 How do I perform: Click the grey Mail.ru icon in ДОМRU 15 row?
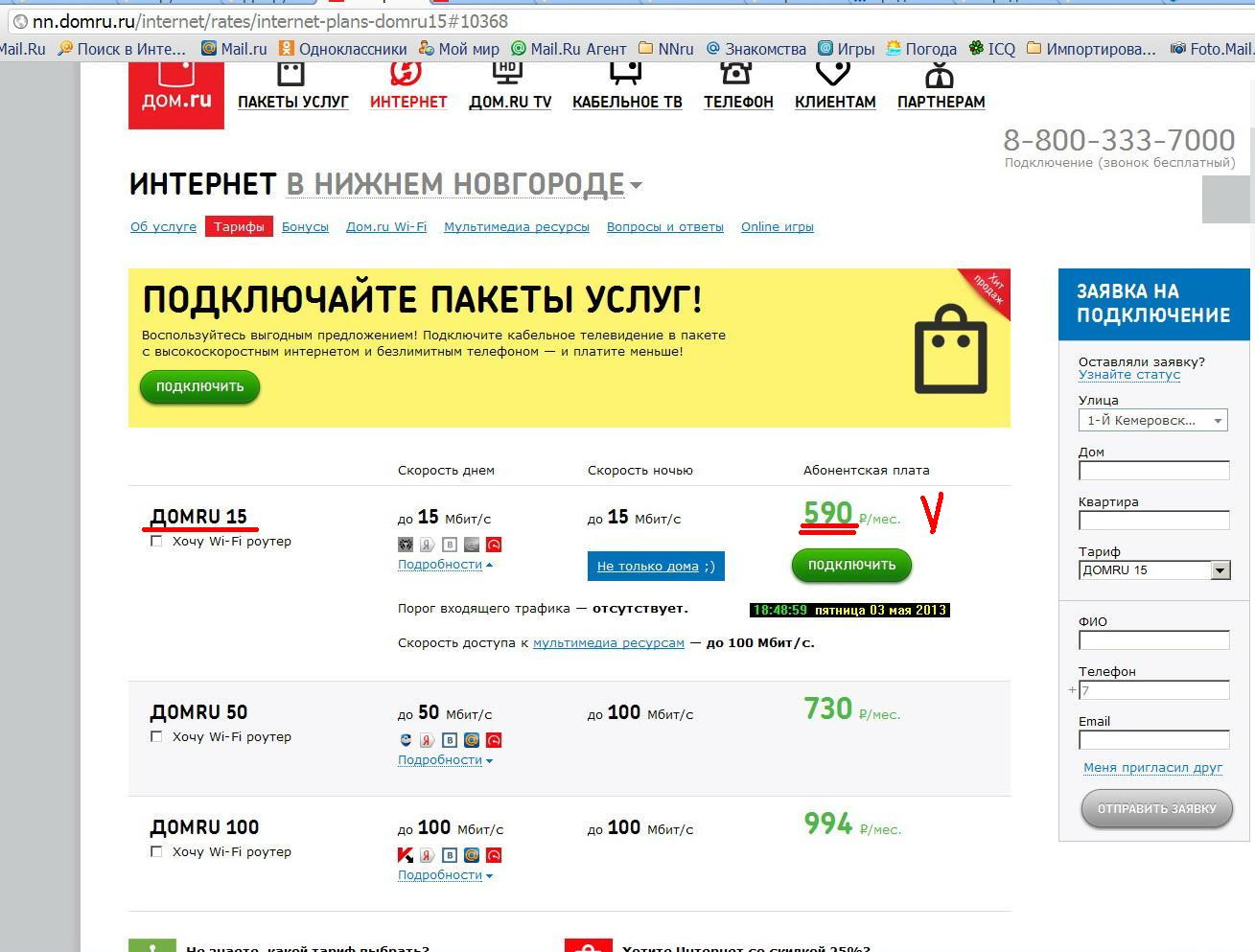pos(472,545)
